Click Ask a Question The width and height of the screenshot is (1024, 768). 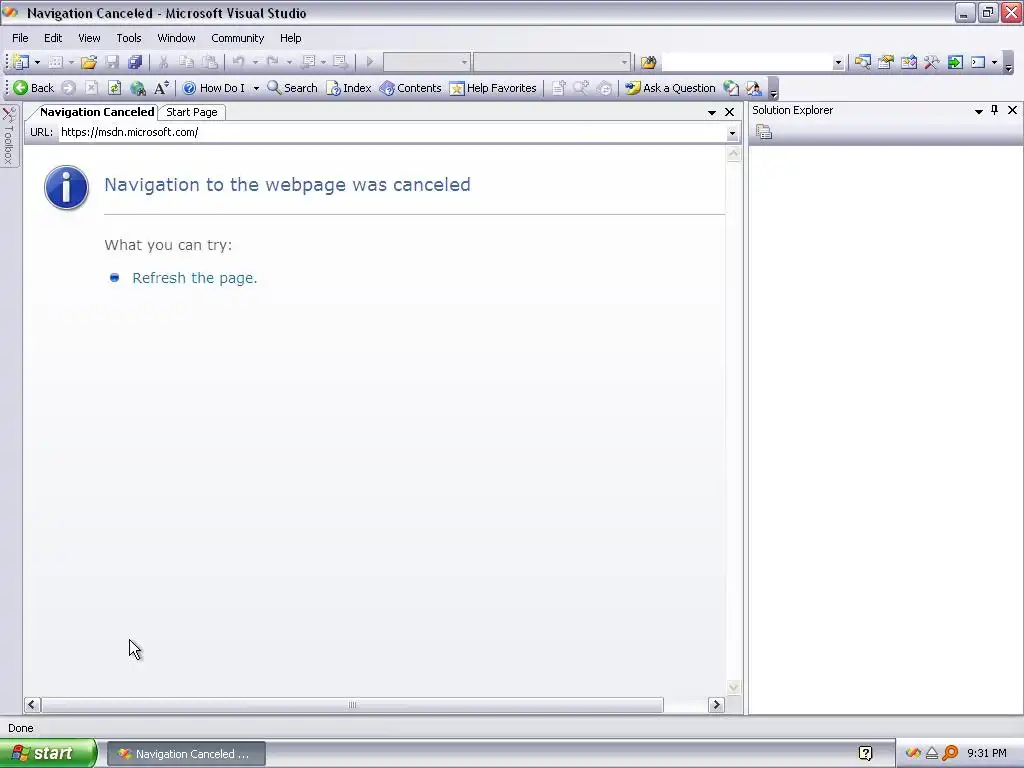[670, 88]
